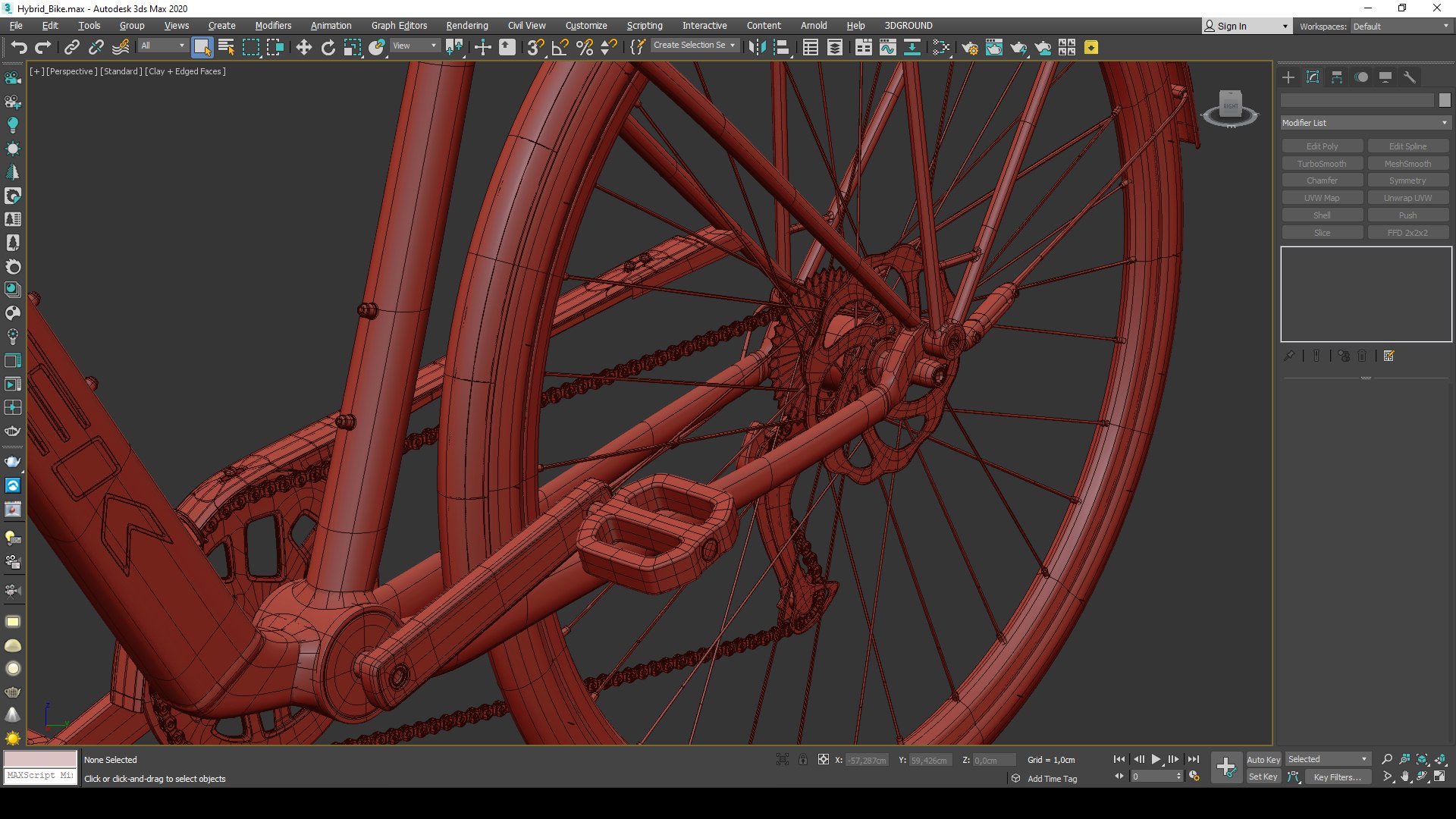Screen dimensions: 1456x819
Task: Click the Key Filters button
Action: [1338, 777]
